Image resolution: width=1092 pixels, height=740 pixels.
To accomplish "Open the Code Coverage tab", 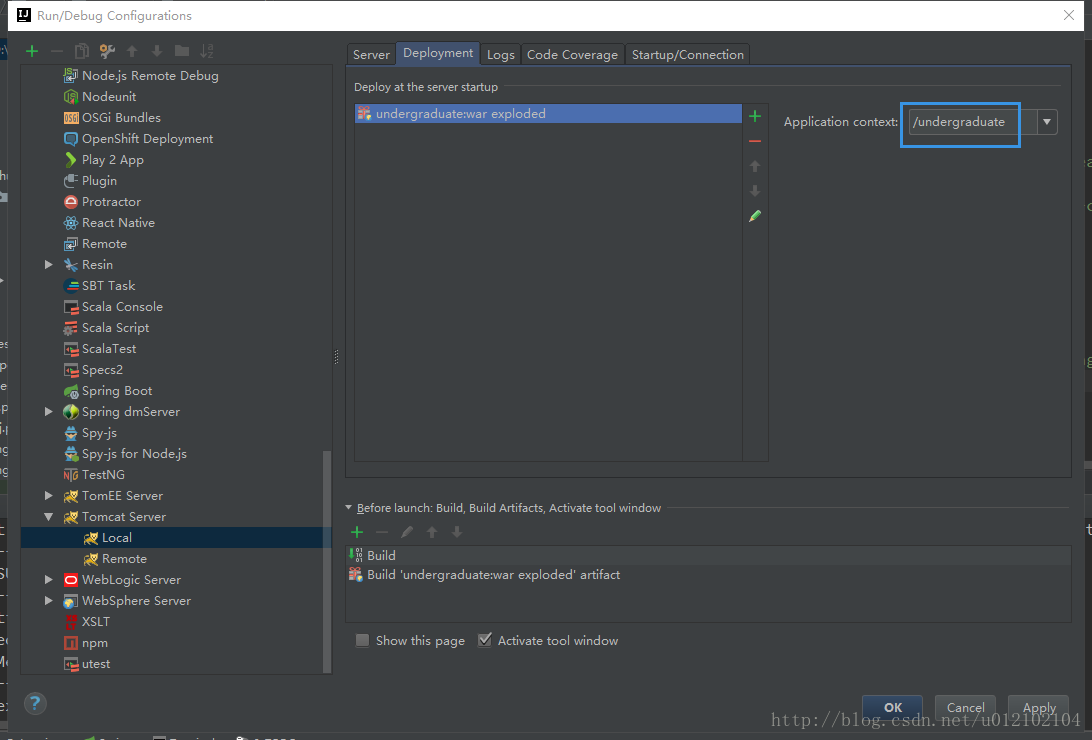I will coord(572,54).
